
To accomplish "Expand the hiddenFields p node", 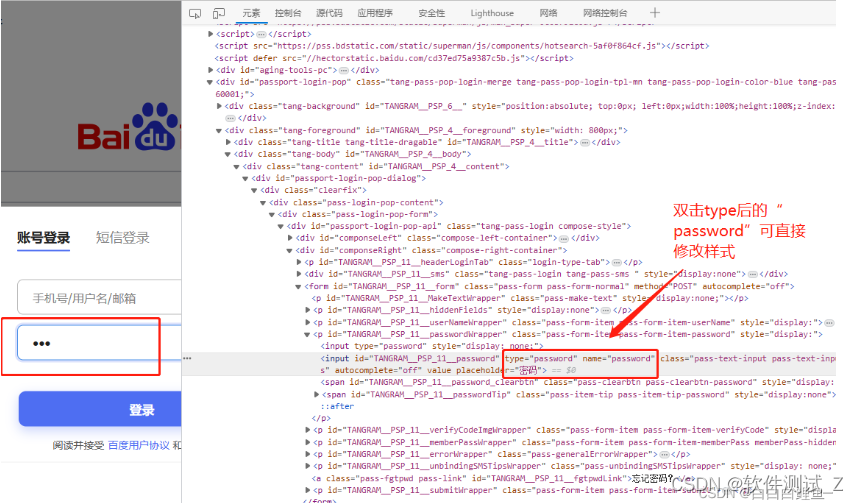I will pyautogui.click(x=307, y=310).
